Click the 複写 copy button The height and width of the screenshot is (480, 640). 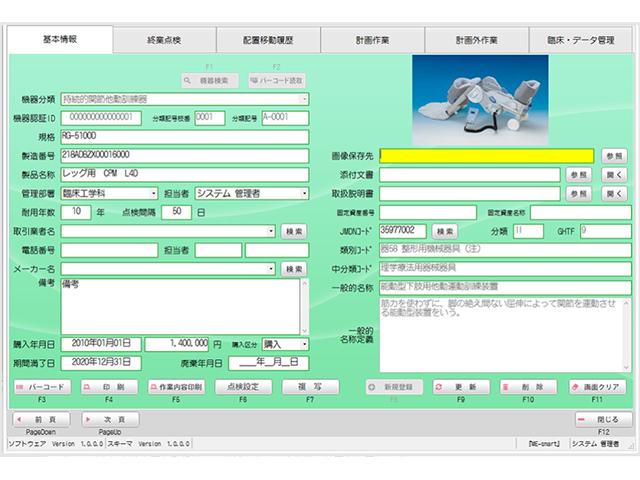(x=311, y=387)
